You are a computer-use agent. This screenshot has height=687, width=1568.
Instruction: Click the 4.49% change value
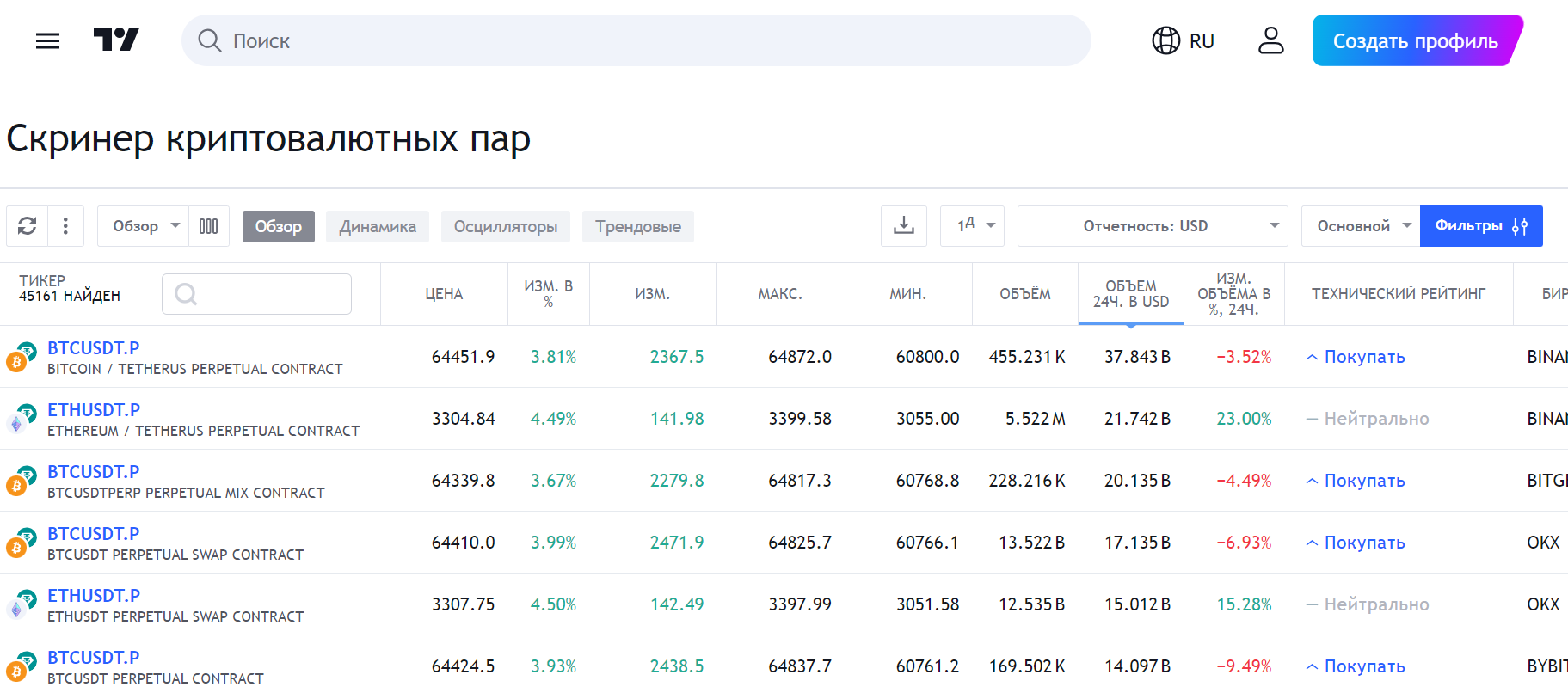[x=553, y=419]
